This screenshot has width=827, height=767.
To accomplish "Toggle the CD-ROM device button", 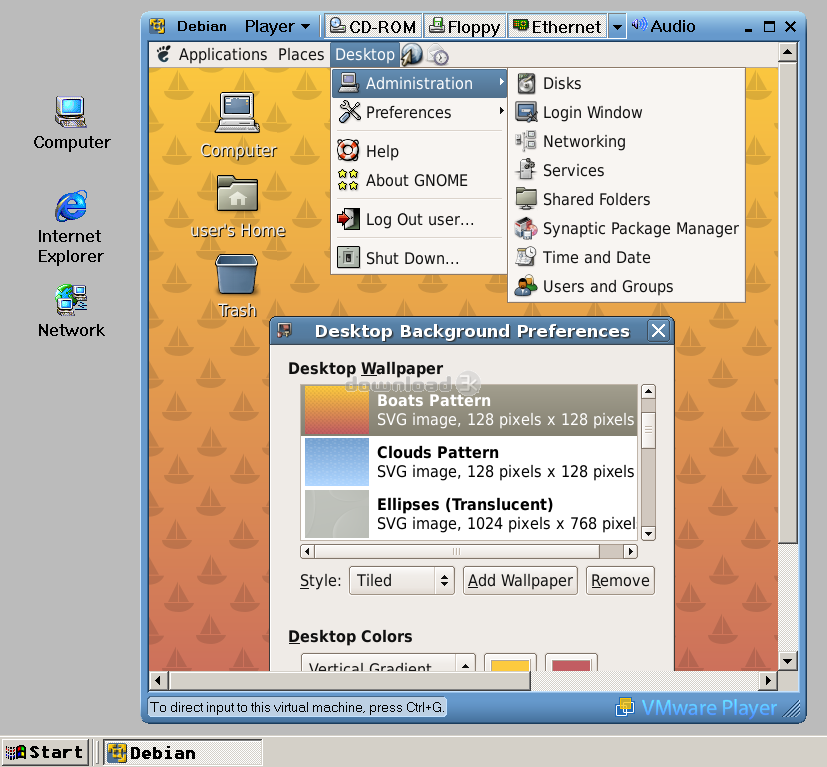I will [x=373, y=26].
